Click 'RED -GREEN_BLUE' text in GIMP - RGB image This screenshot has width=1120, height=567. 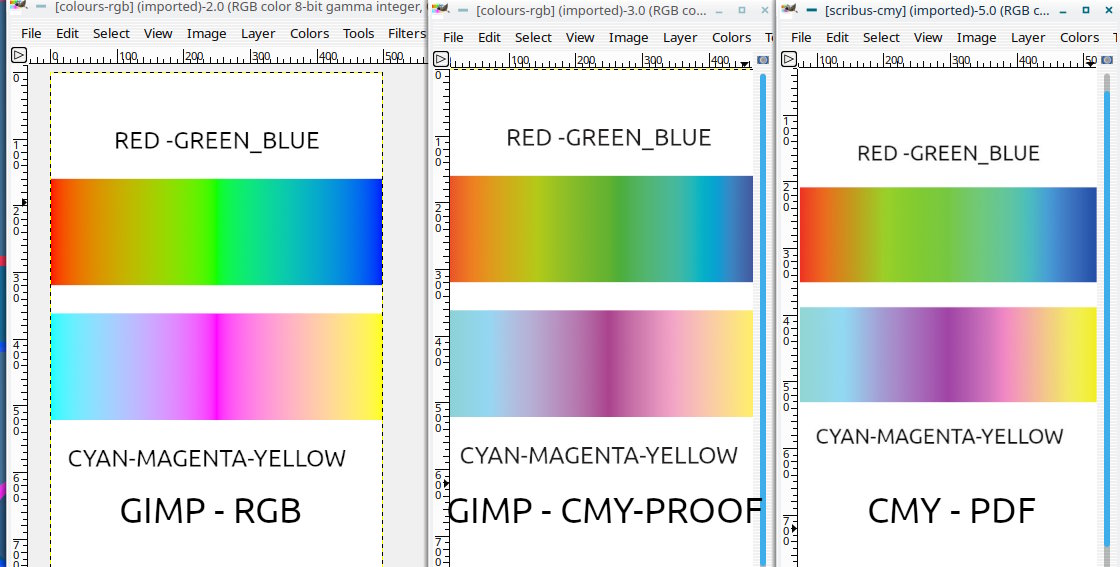click(x=216, y=141)
